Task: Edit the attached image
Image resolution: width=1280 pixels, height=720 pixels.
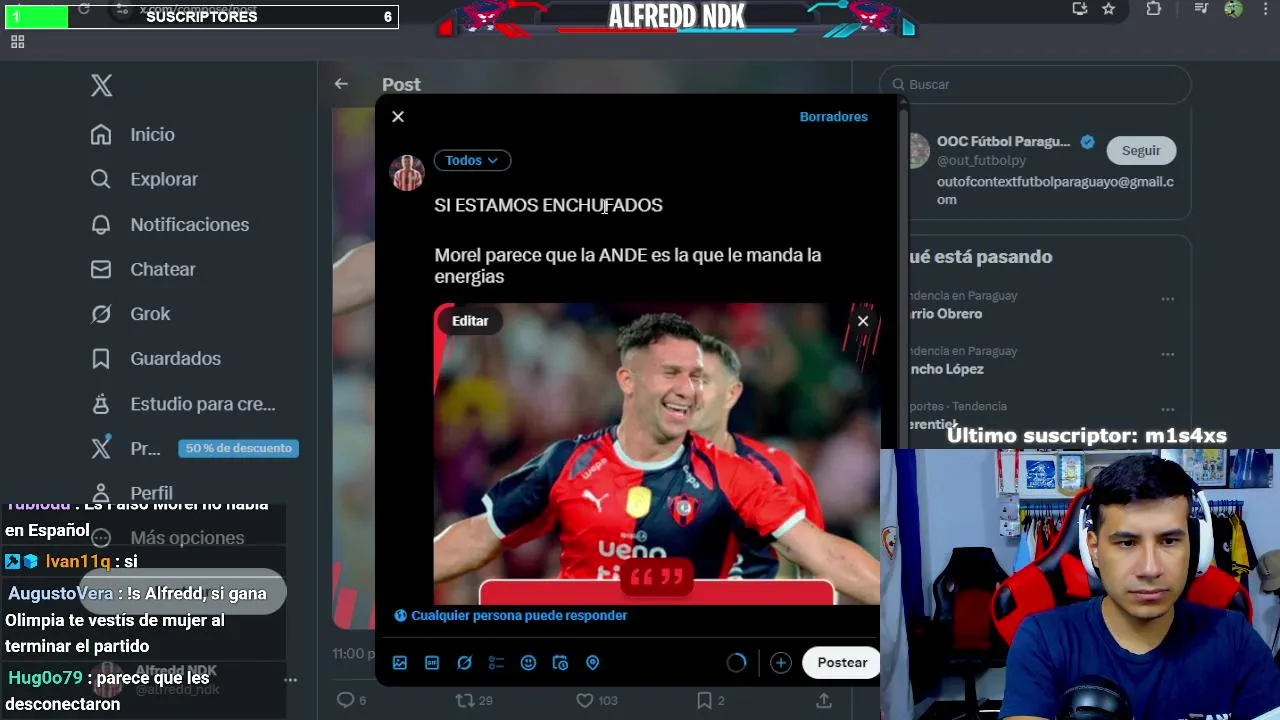Action: pyautogui.click(x=470, y=321)
